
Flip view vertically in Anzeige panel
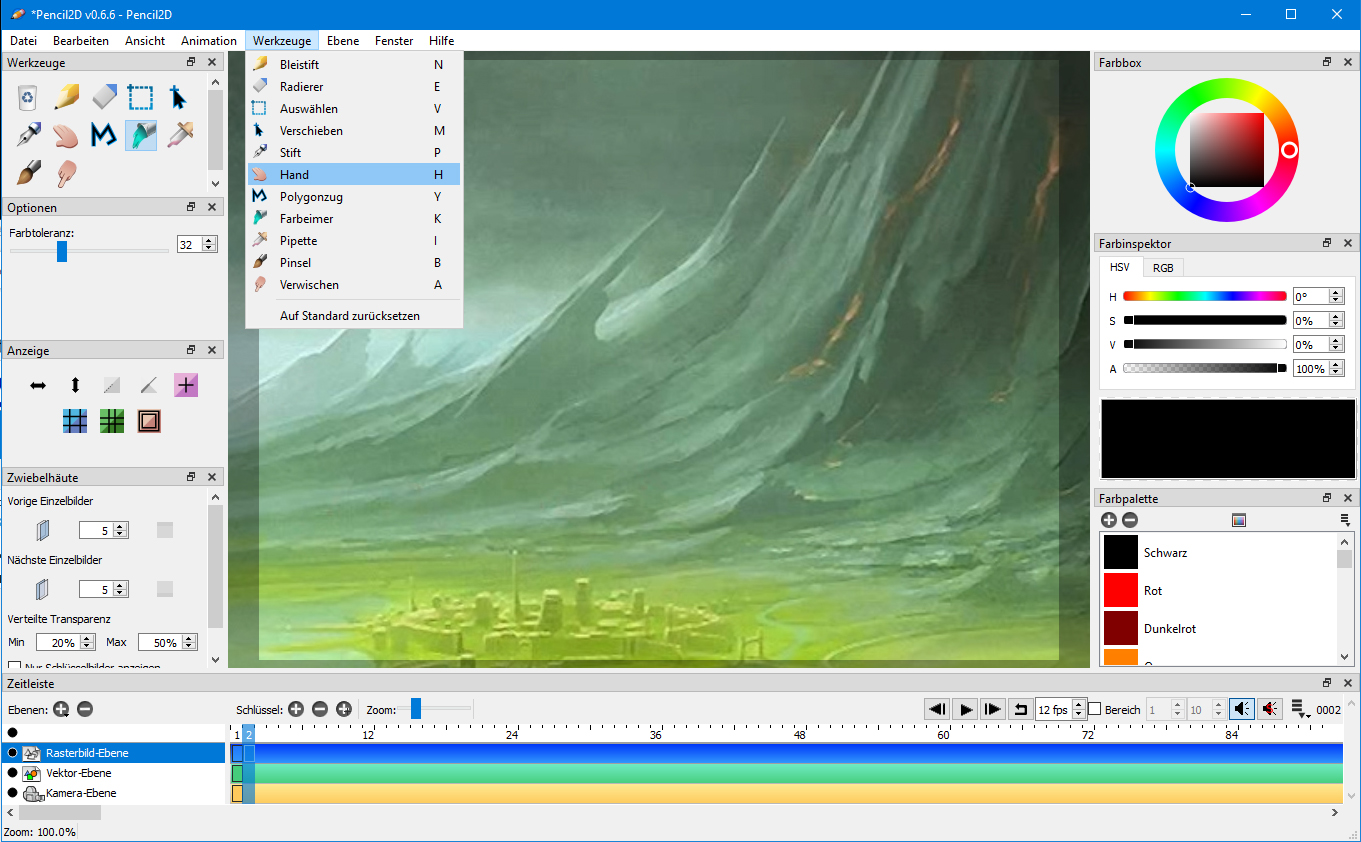coord(75,385)
